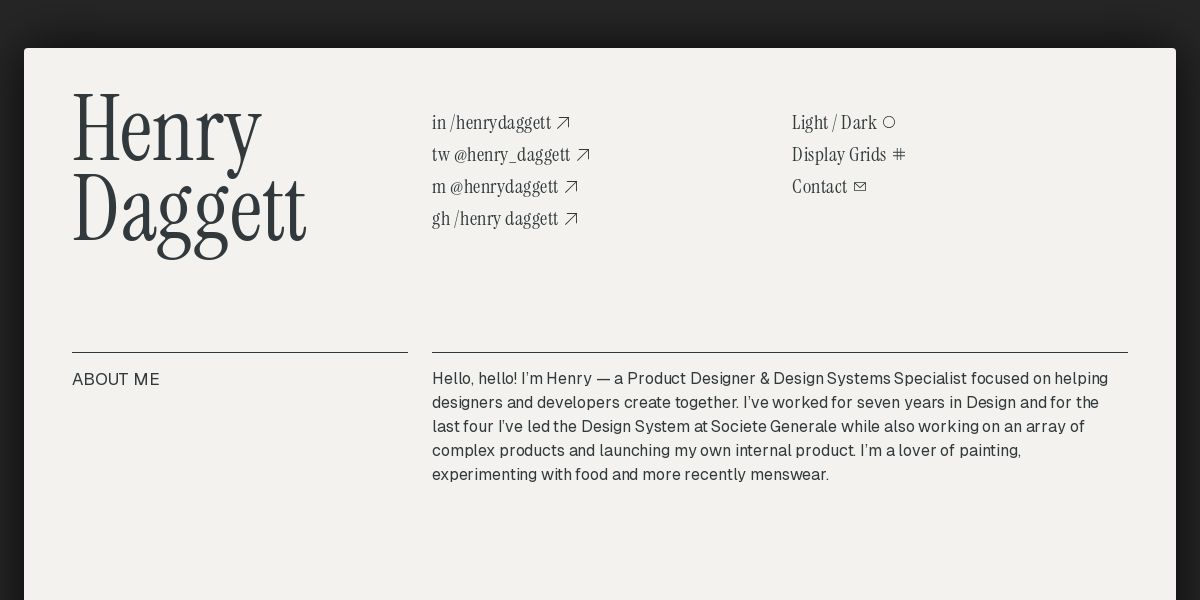
Task: Click the external arrow icon after m @henrydaggett
Action: click(571, 187)
